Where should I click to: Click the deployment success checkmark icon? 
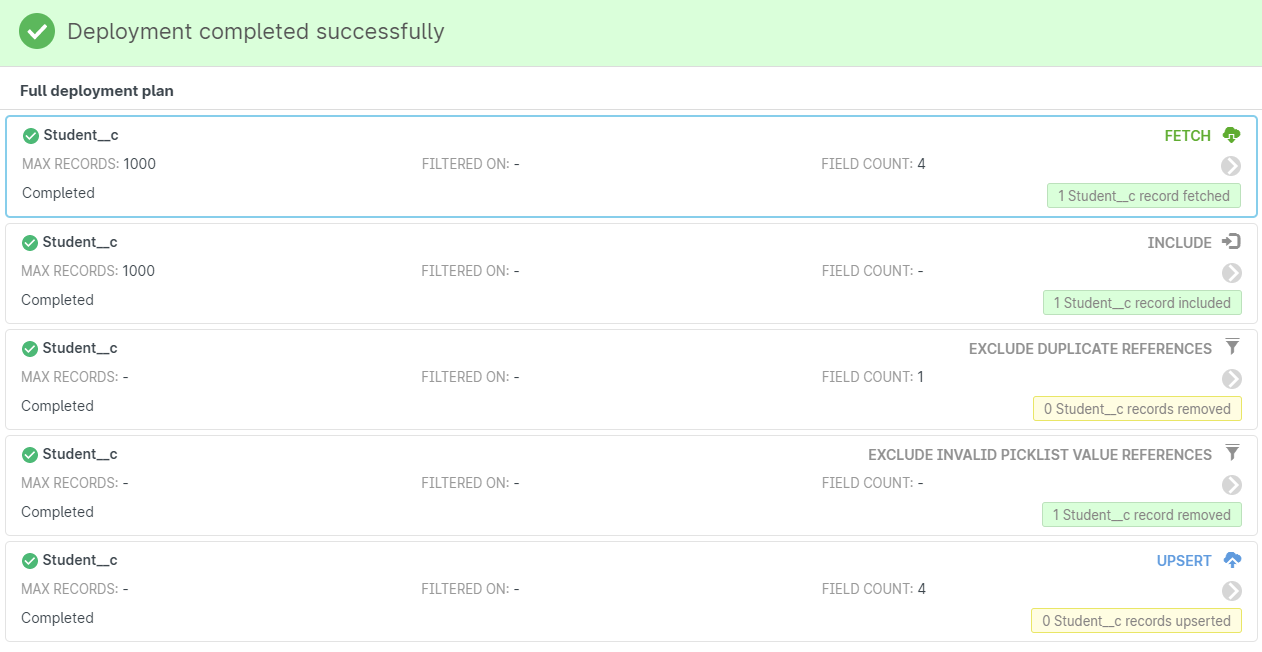tap(37, 32)
